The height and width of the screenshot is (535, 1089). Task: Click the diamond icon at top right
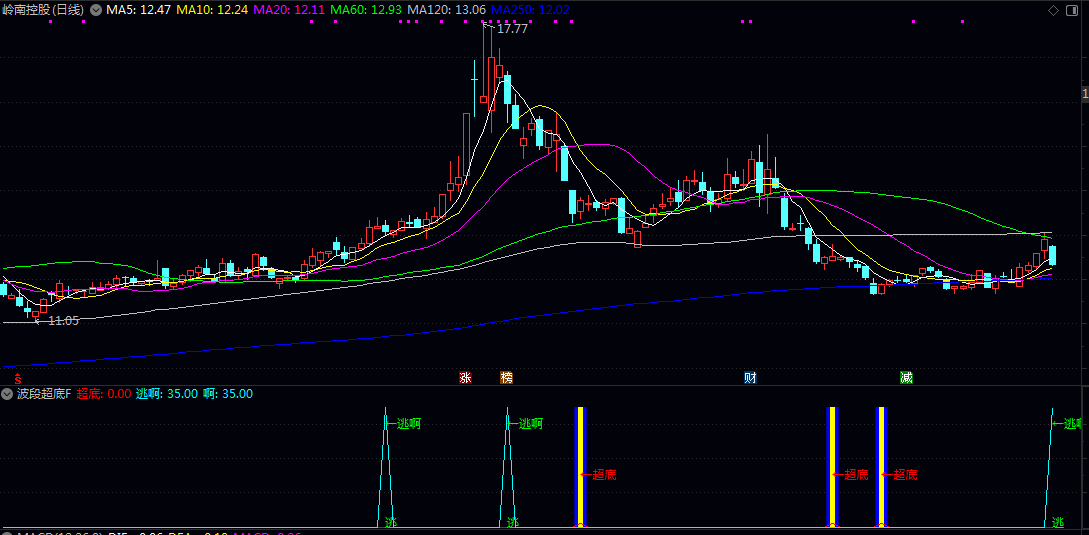[x=1053, y=10]
